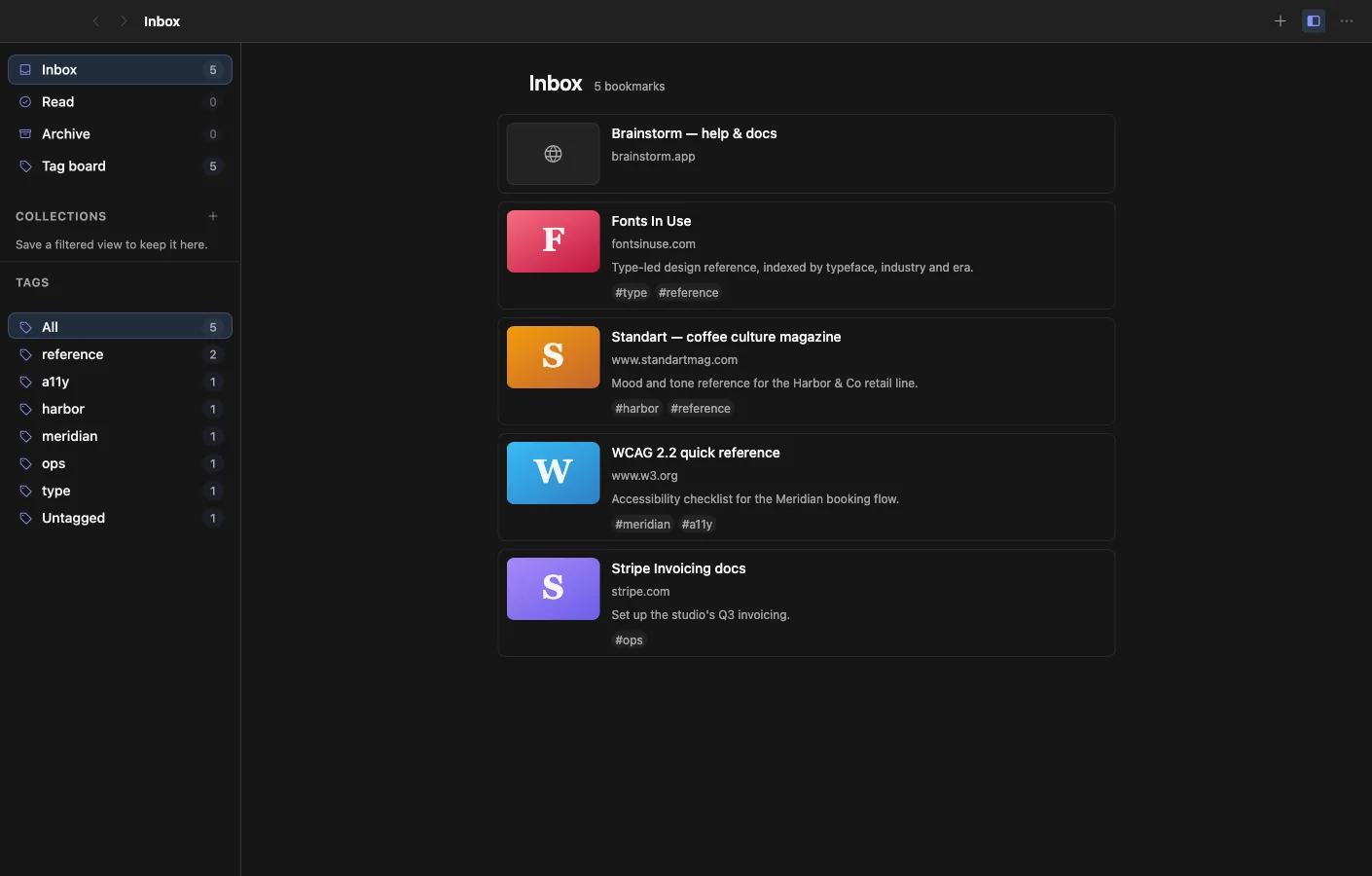The height and width of the screenshot is (876, 1372).
Task: Click the #type tag on Fonts In Use
Action: pyautogui.click(x=631, y=293)
